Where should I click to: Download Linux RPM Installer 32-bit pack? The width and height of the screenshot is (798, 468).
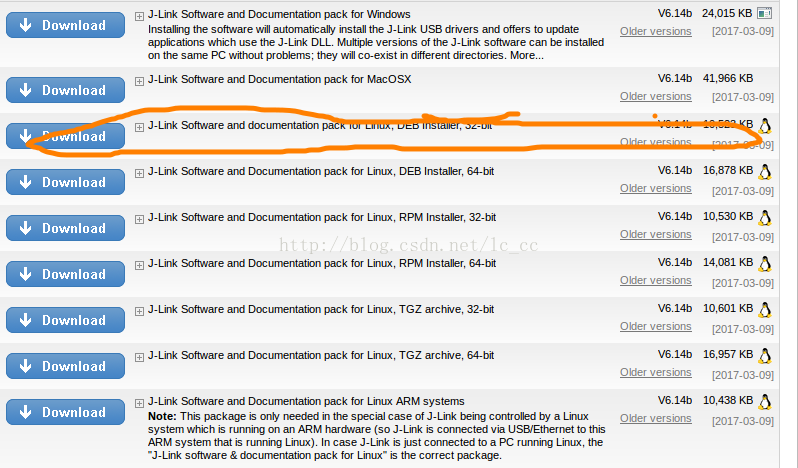coord(65,228)
